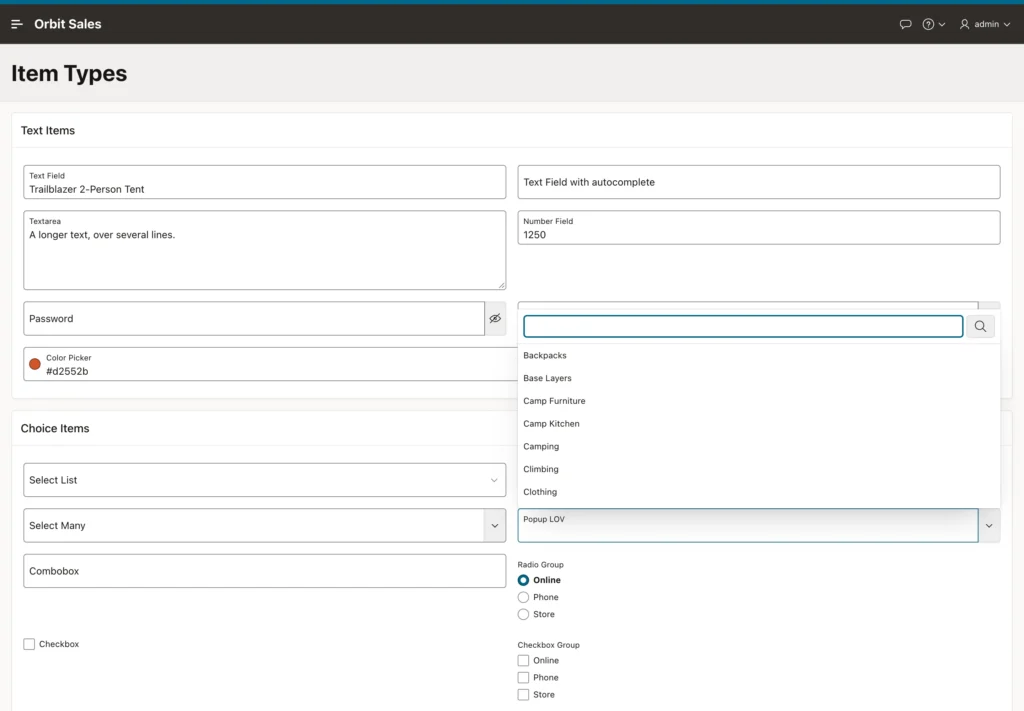The height and width of the screenshot is (711, 1024).
Task: Click inside the Textarea field
Action: [264, 250]
